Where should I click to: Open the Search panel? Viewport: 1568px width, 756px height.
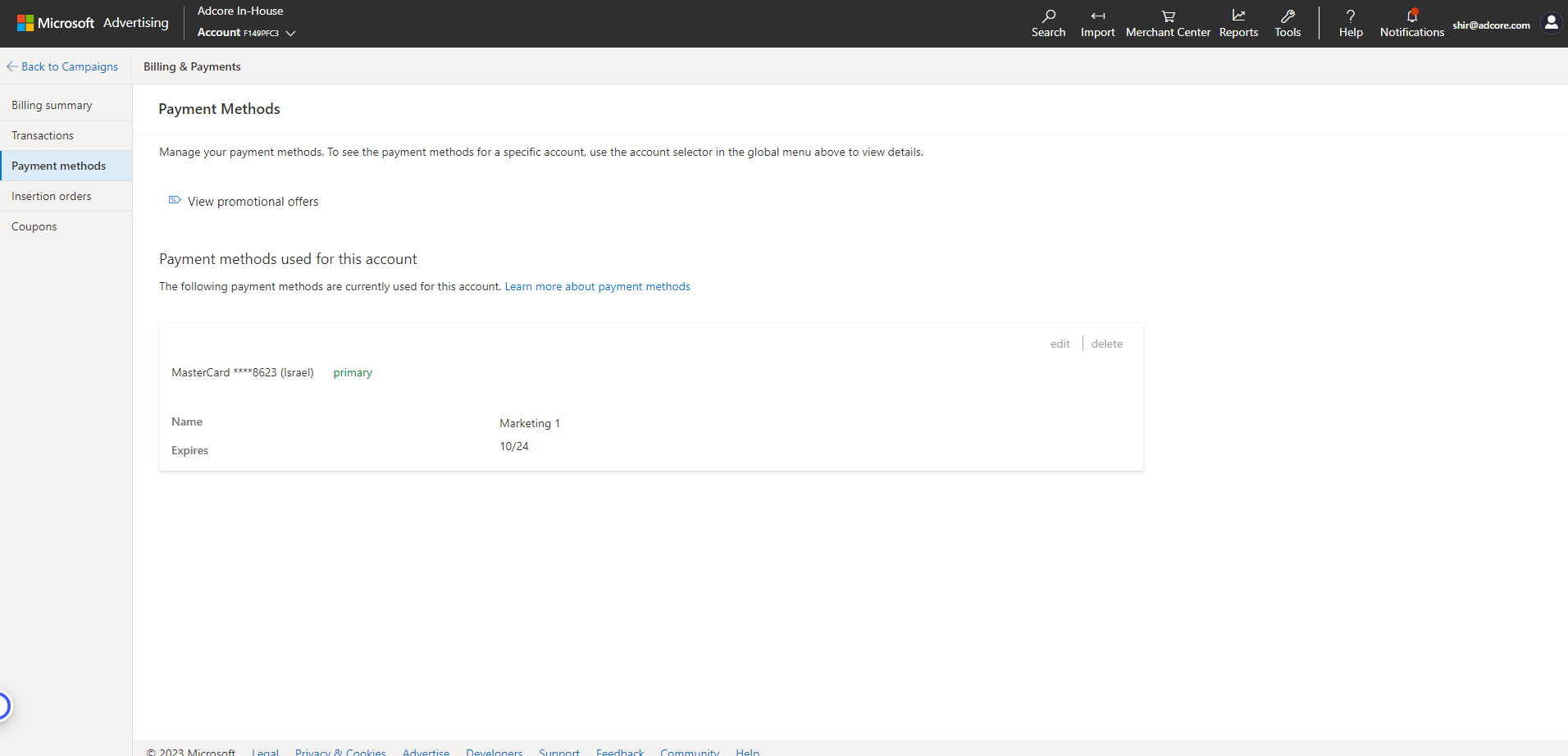(1048, 23)
